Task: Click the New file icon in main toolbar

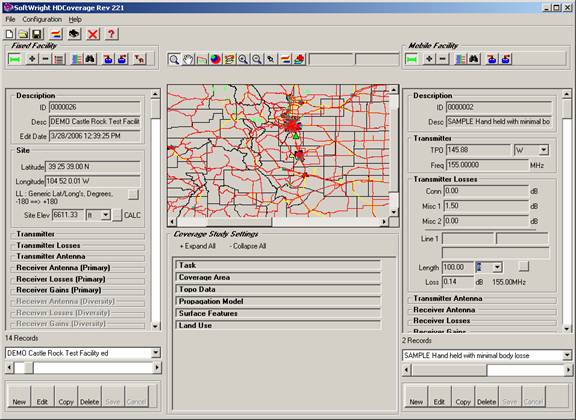Action: coord(10,34)
